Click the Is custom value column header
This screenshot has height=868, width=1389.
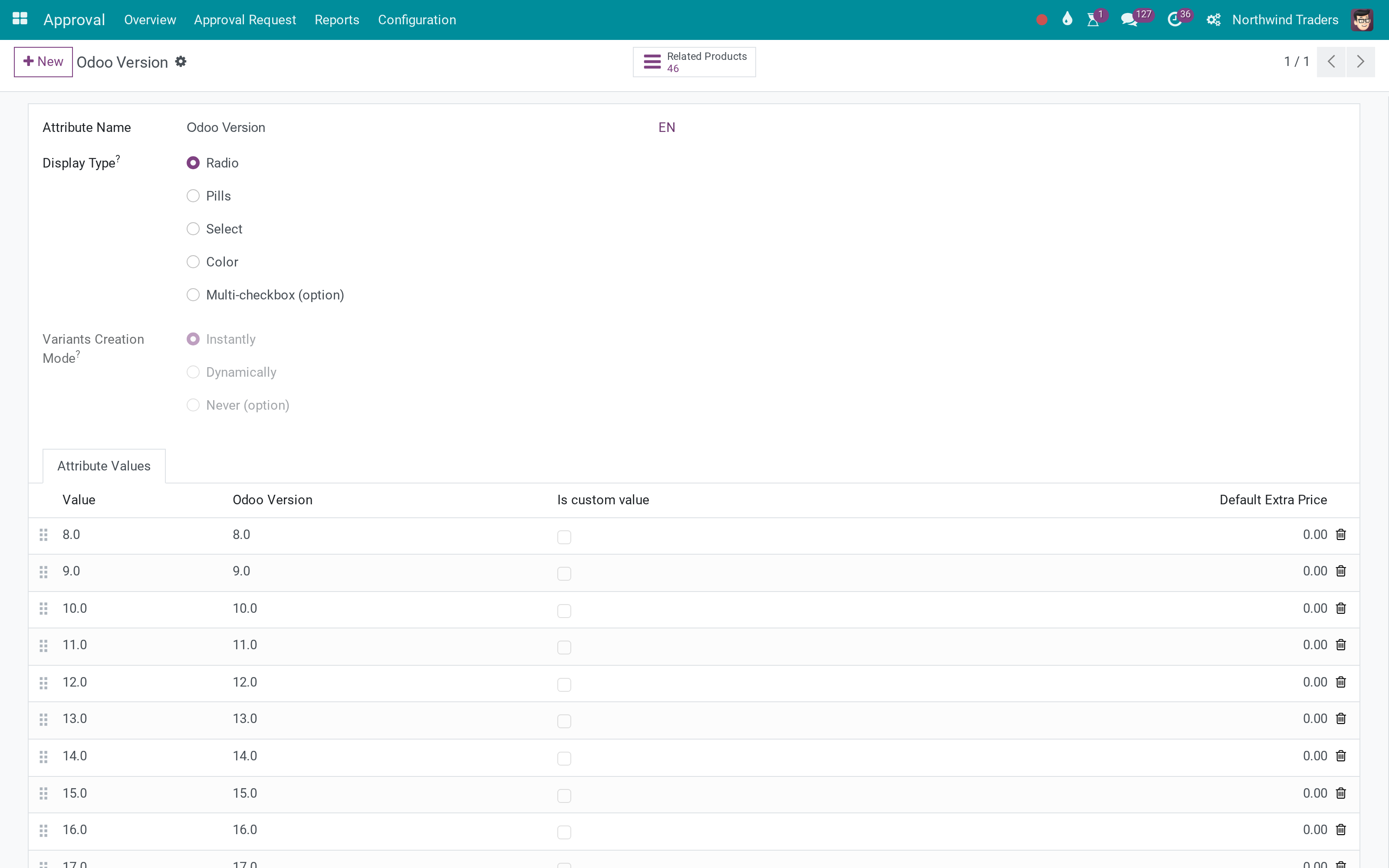(603, 500)
